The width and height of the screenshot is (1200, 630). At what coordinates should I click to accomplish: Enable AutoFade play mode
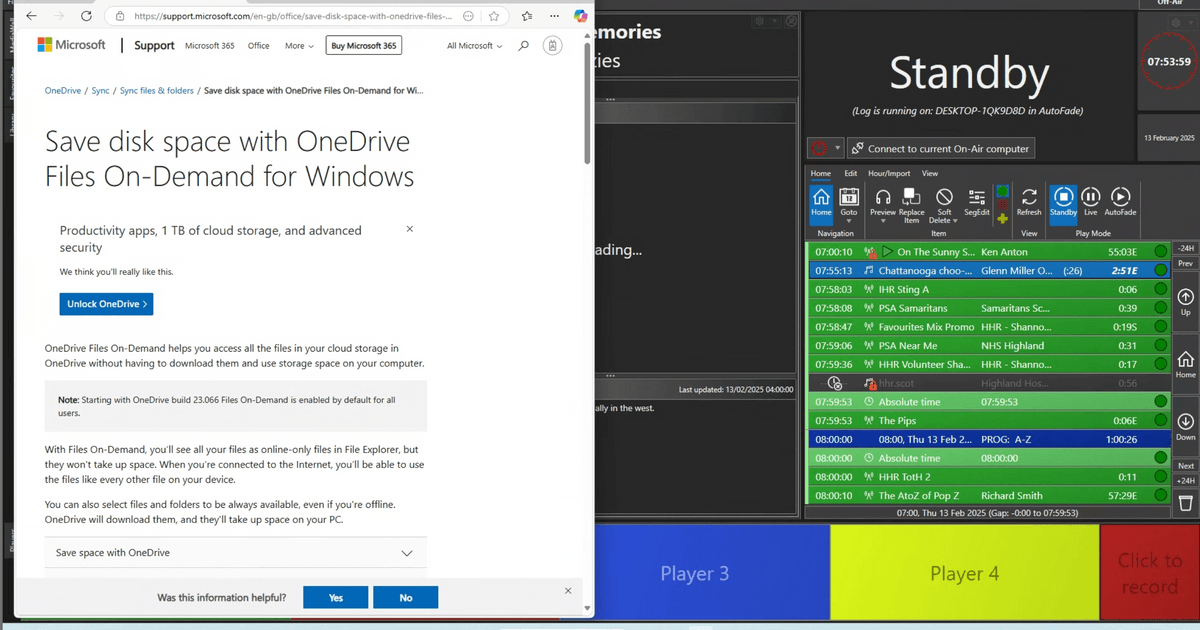(x=1120, y=197)
